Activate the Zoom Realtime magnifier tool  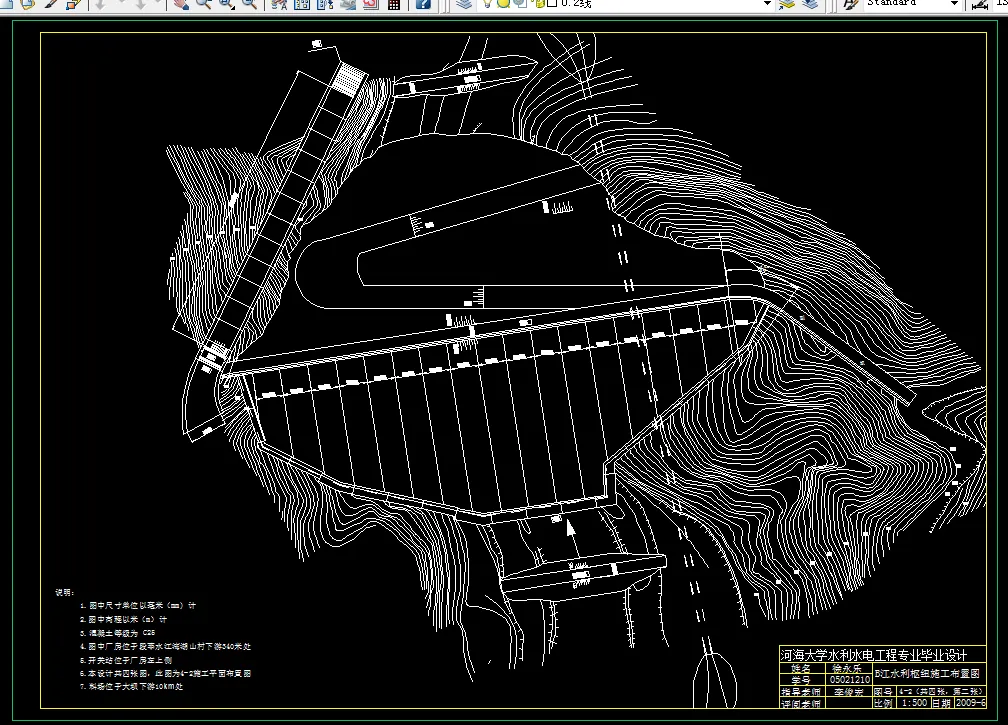tap(204, 4)
